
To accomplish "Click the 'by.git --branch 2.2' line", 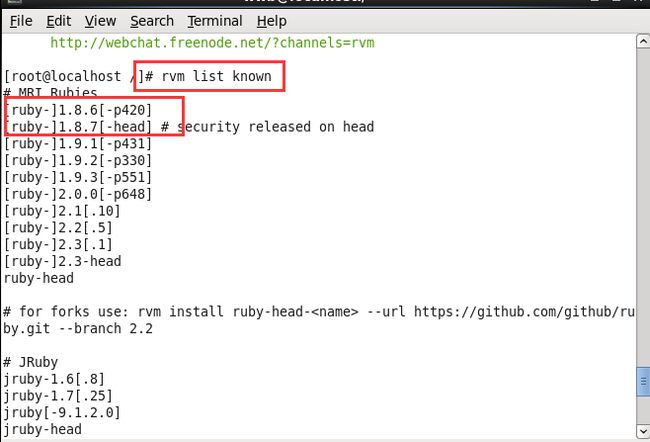I will pos(78,328).
